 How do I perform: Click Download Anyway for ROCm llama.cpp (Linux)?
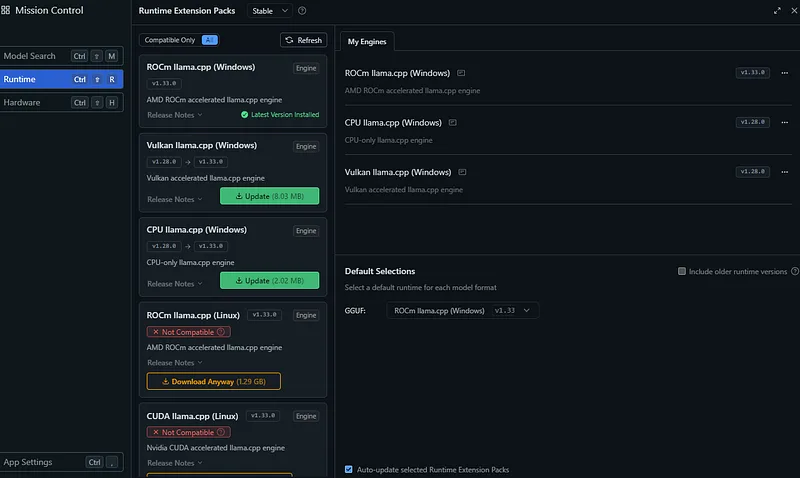[213, 382]
